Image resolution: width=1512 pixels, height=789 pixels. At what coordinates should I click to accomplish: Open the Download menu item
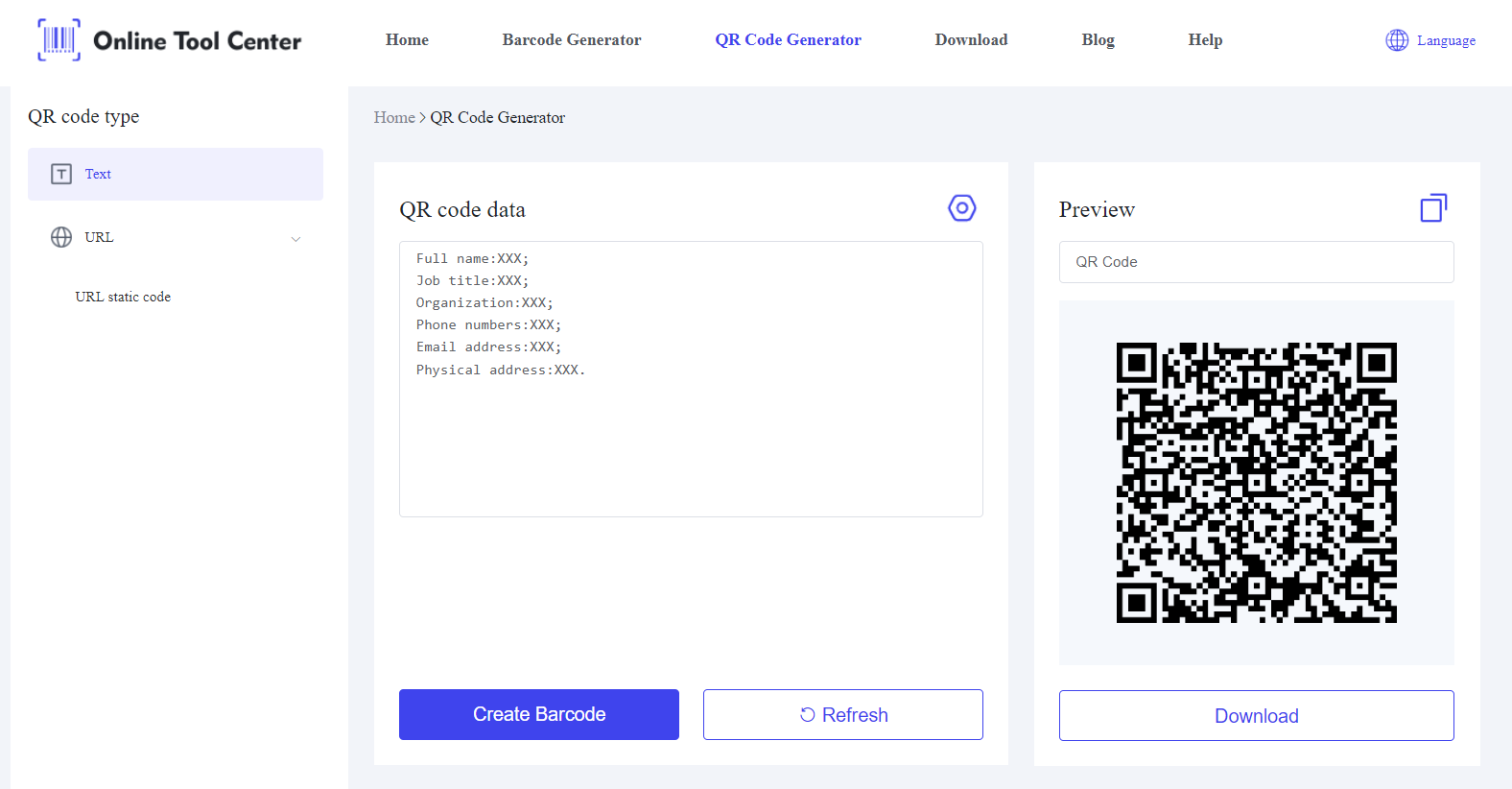tap(971, 39)
